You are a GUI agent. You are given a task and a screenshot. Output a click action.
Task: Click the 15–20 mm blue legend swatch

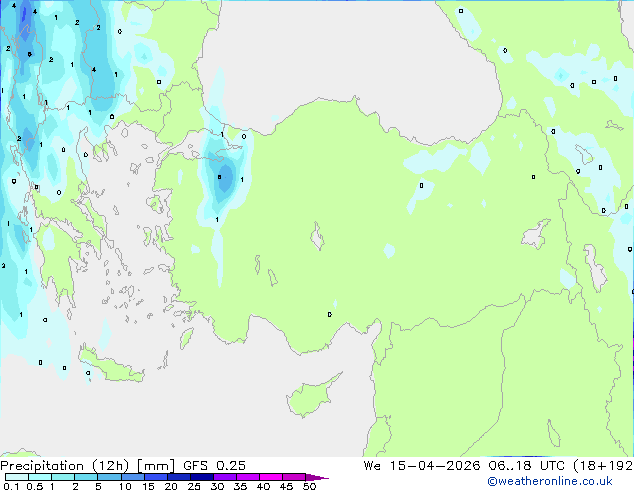(155, 477)
